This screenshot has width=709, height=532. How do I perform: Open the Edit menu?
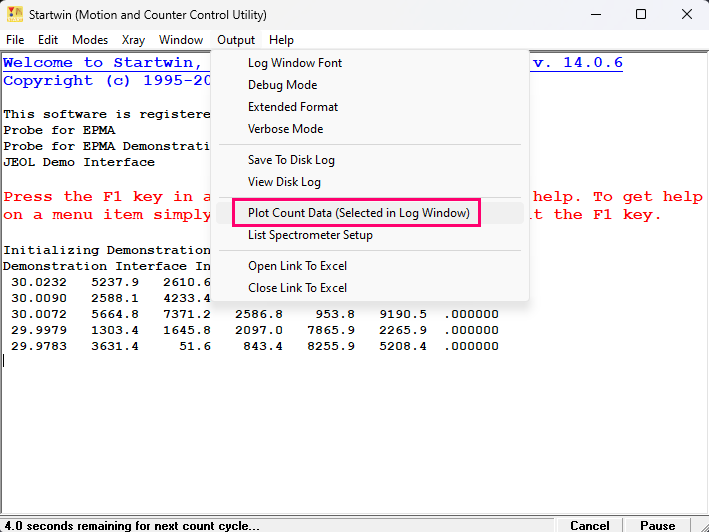click(x=48, y=40)
